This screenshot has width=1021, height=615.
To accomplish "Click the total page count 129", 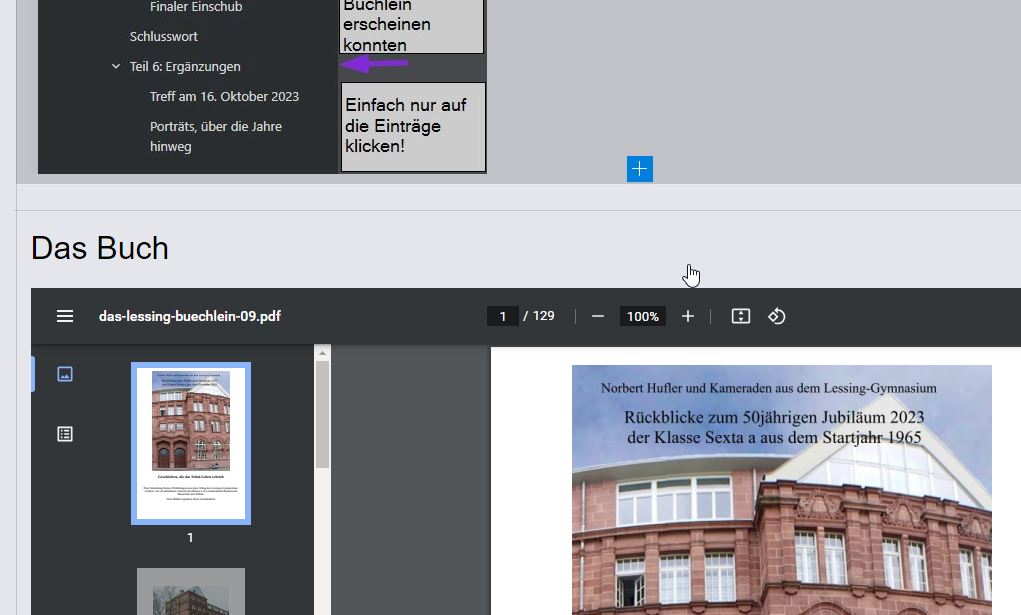I will click(544, 316).
